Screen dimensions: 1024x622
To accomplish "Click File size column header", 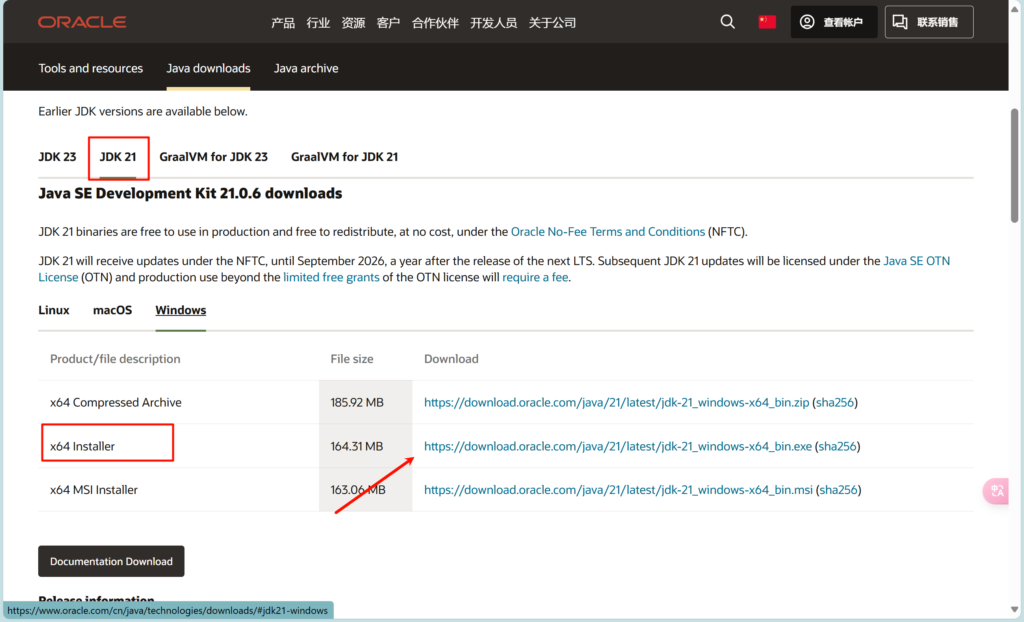I will 352,359.
